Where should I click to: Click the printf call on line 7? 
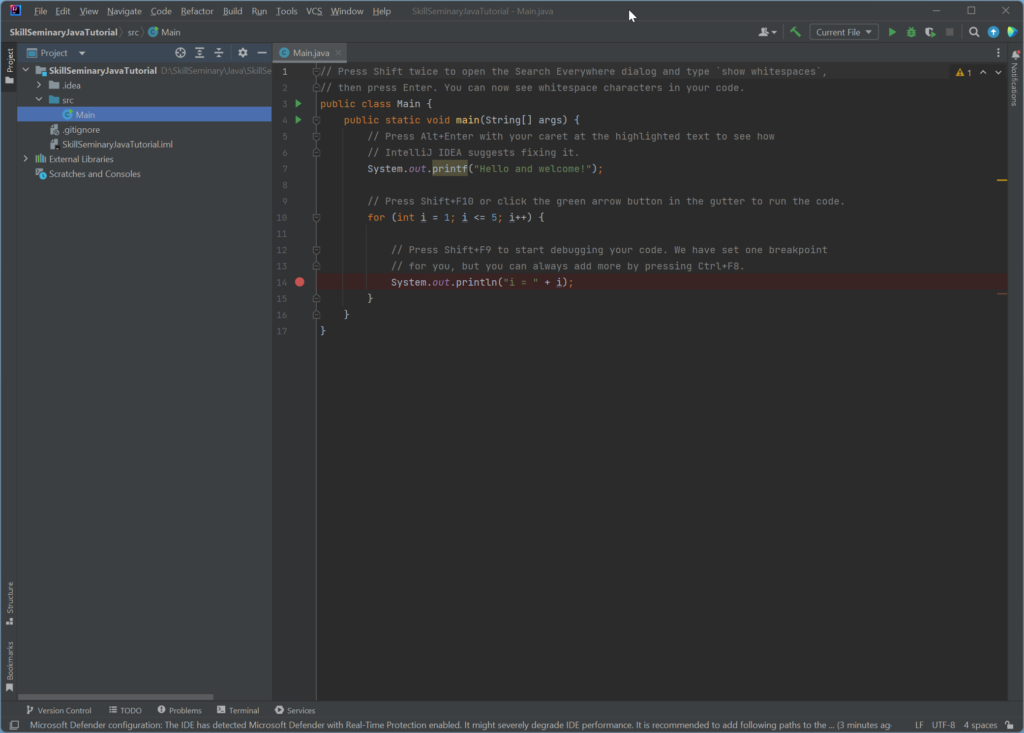[450, 169]
